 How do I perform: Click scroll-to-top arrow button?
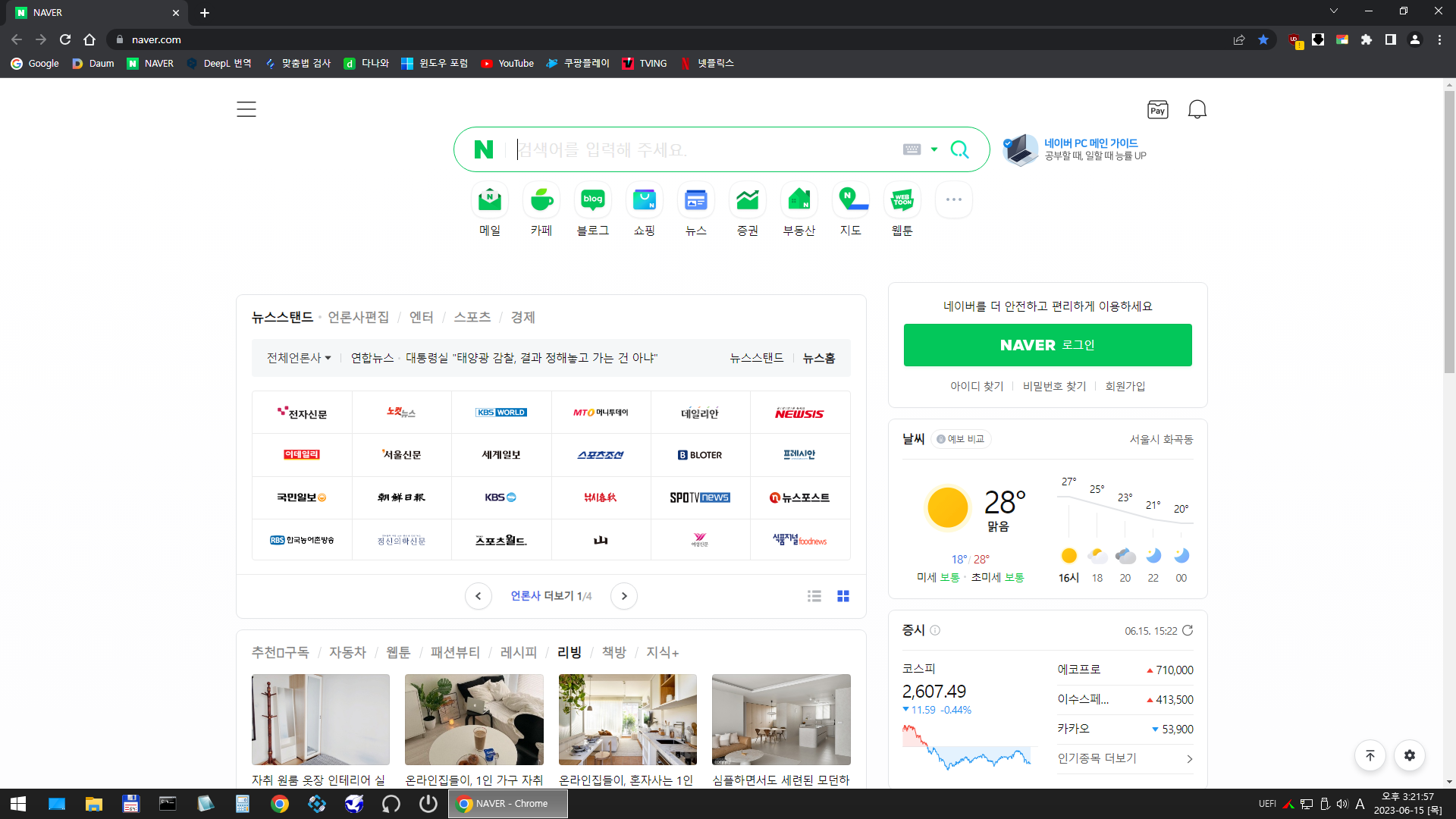click(1370, 755)
